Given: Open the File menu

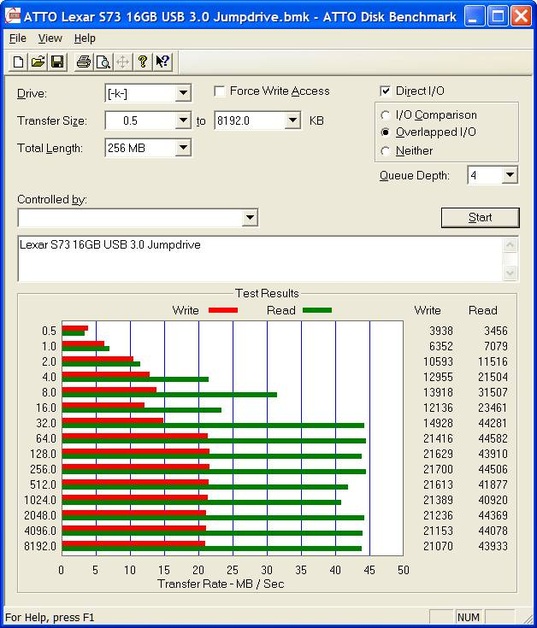Looking at the screenshot, I should (18, 38).
